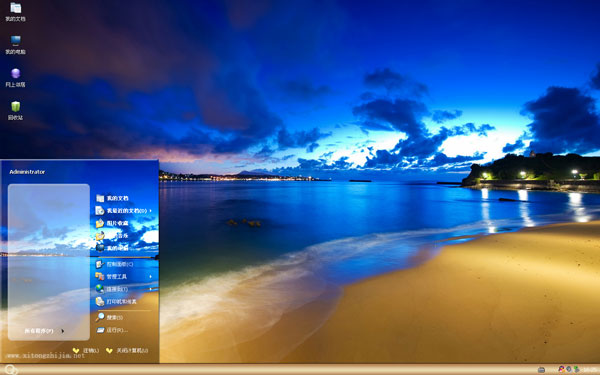The height and width of the screenshot is (375, 600).
Task: Select the 回收站 recycle bin desktop icon
Action: pos(15,111)
